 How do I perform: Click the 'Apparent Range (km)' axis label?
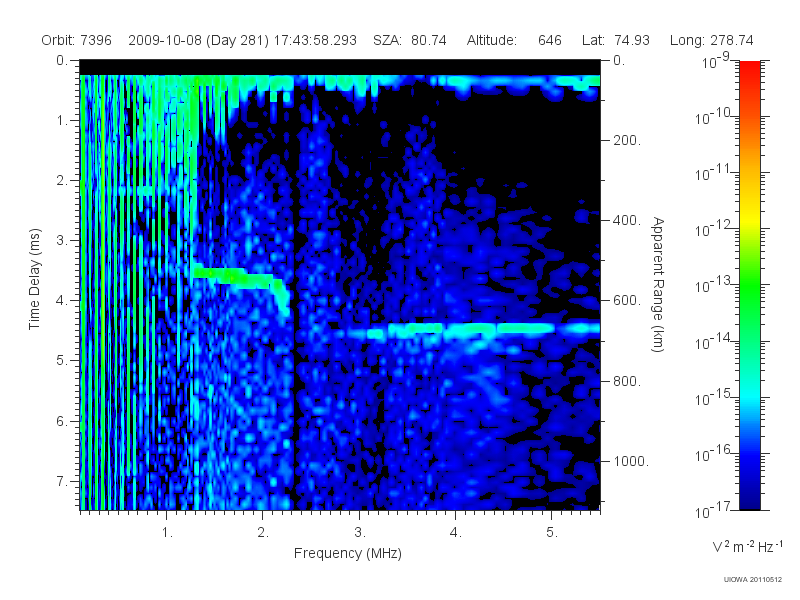point(658,284)
